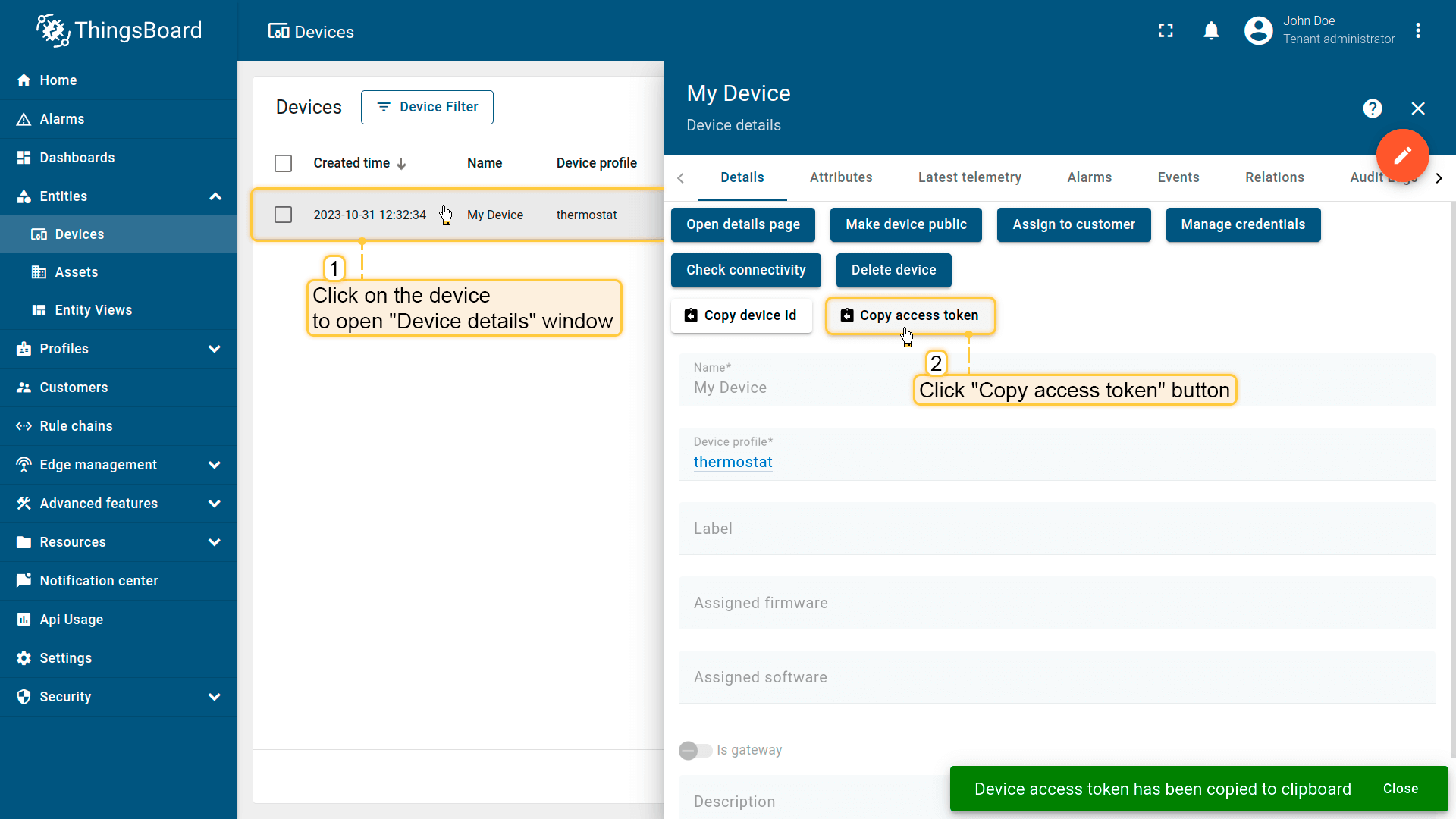This screenshot has width=1456, height=819.
Task: Switch to the Latest telemetry tab
Action: click(x=969, y=177)
